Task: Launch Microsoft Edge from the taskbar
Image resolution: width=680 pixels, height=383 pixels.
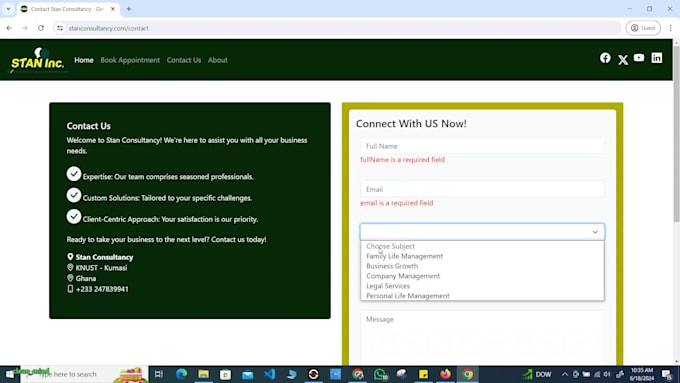Action: (181, 374)
